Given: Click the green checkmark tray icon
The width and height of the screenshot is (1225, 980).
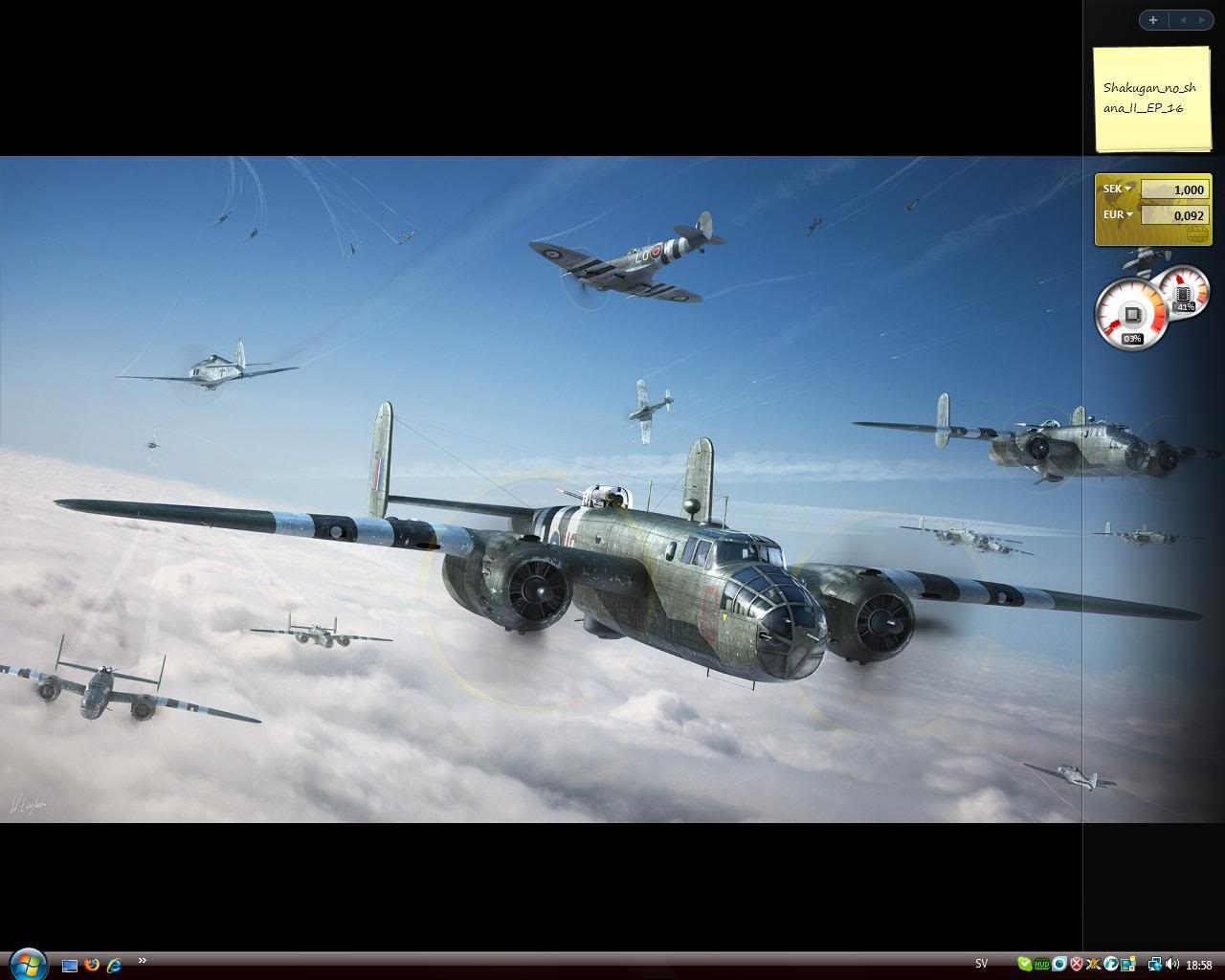Looking at the screenshot, I should coord(1025,965).
